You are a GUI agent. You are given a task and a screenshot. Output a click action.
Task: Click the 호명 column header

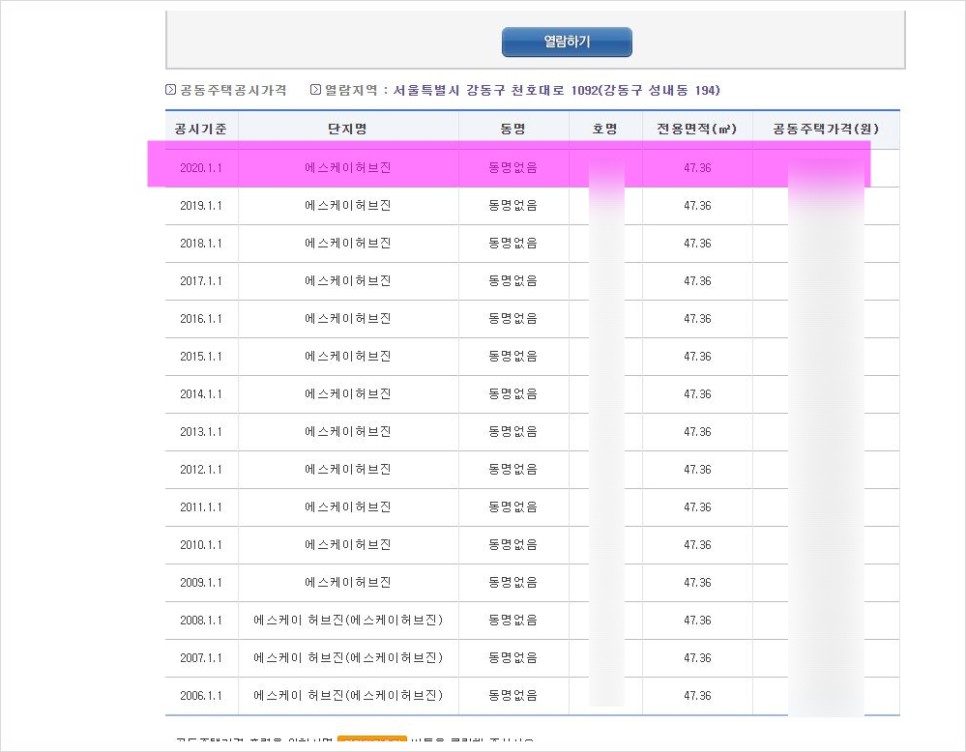[x=604, y=128]
